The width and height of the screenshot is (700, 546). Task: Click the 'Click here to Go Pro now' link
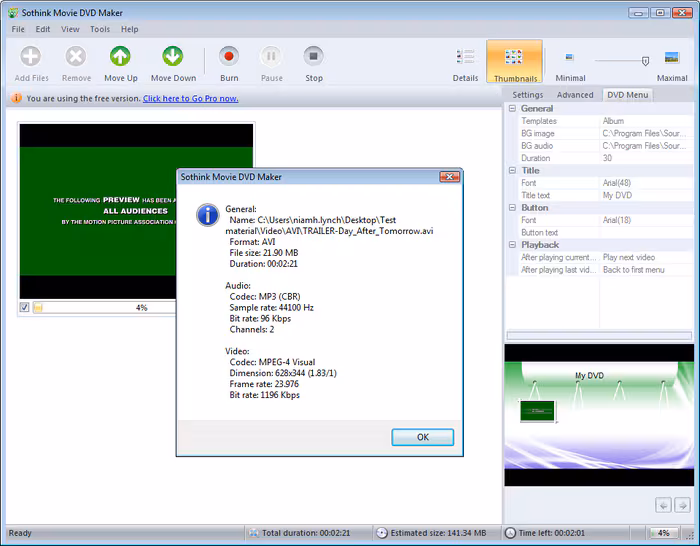pyautogui.click(x=191, y=98)
